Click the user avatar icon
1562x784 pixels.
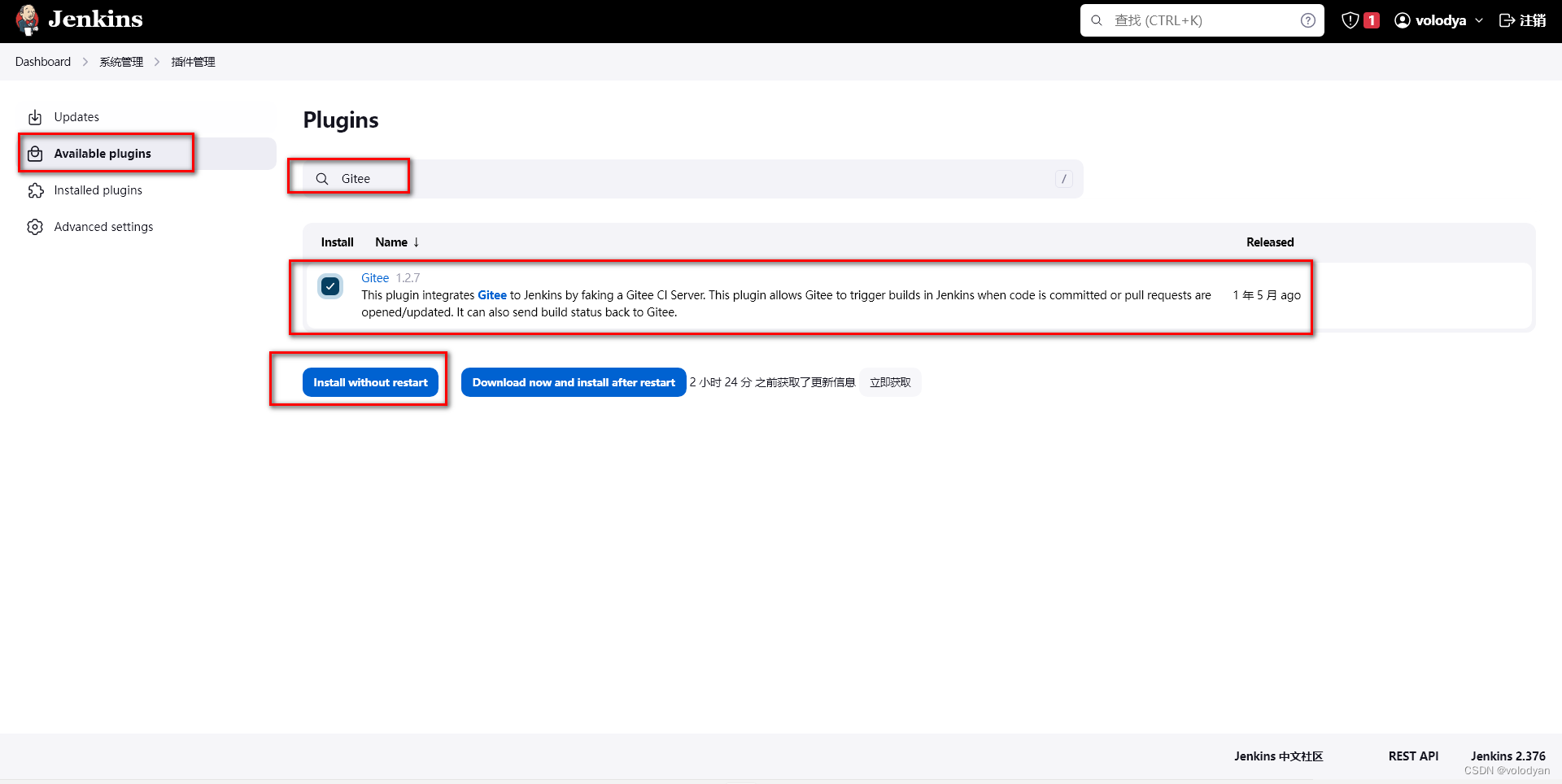click(1403, 20)
